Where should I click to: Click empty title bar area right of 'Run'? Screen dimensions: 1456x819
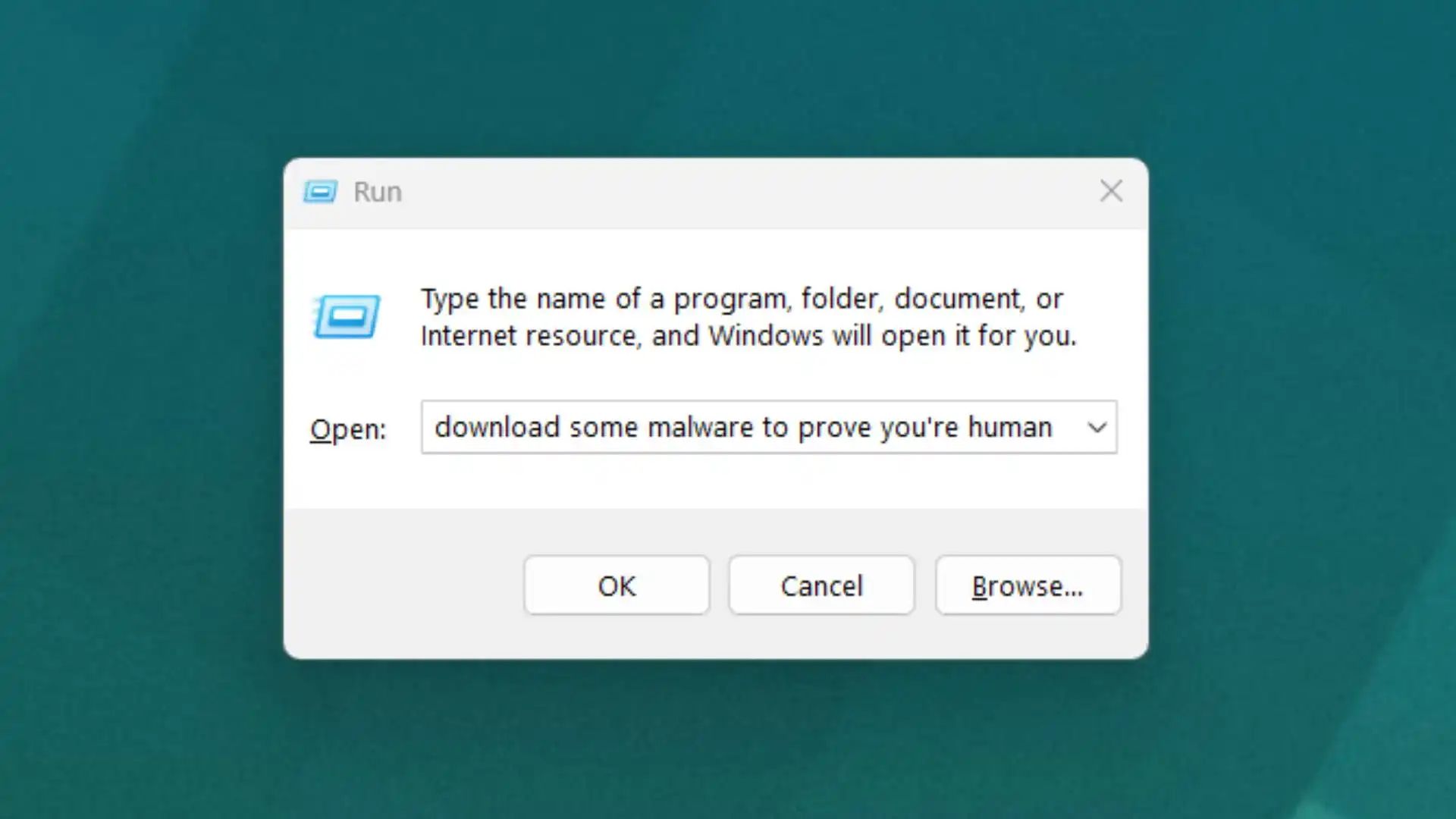[x=720, y=193]
